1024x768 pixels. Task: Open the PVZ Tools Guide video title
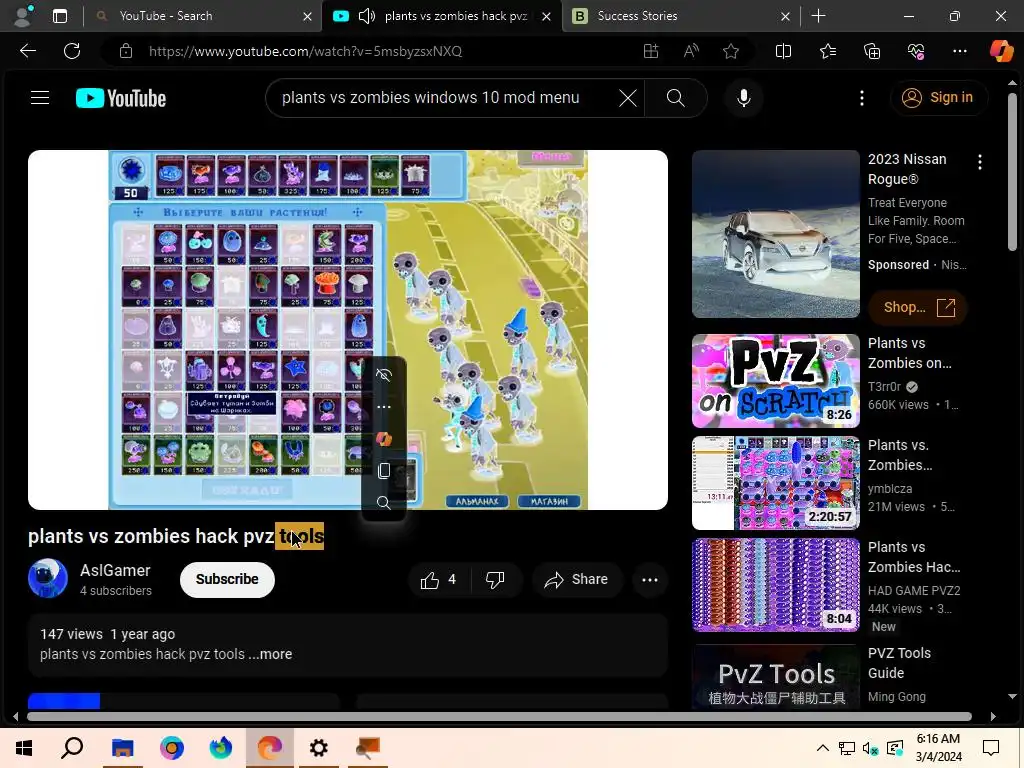tap(899, 663)
